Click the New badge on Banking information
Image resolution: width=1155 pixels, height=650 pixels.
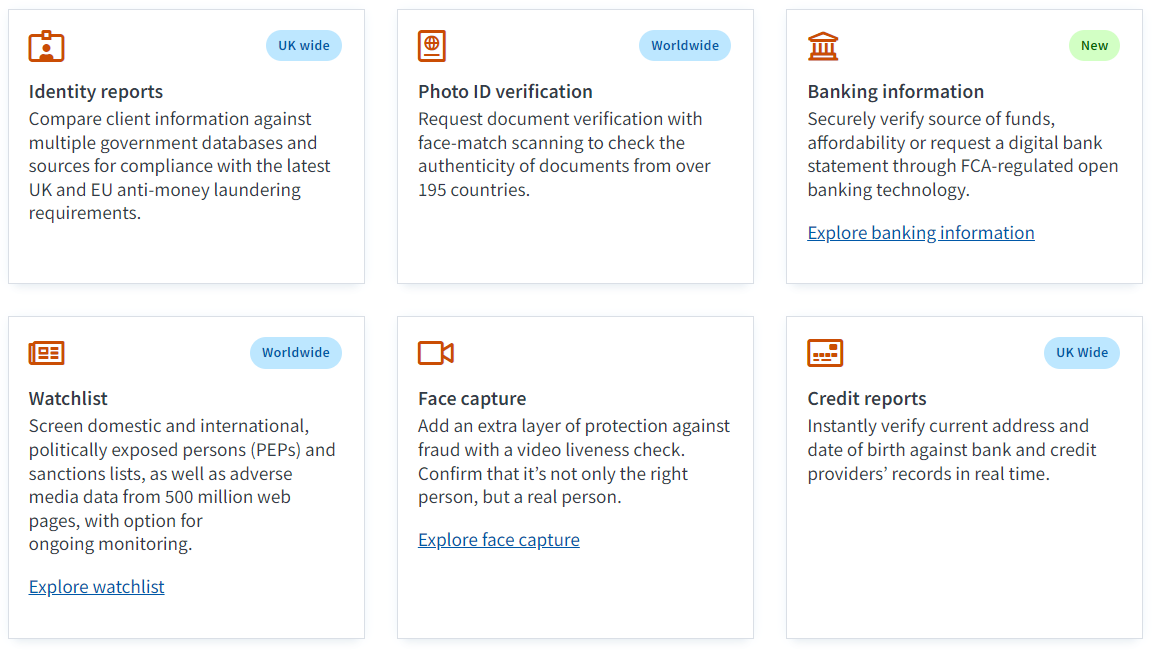pos(1094,45)
